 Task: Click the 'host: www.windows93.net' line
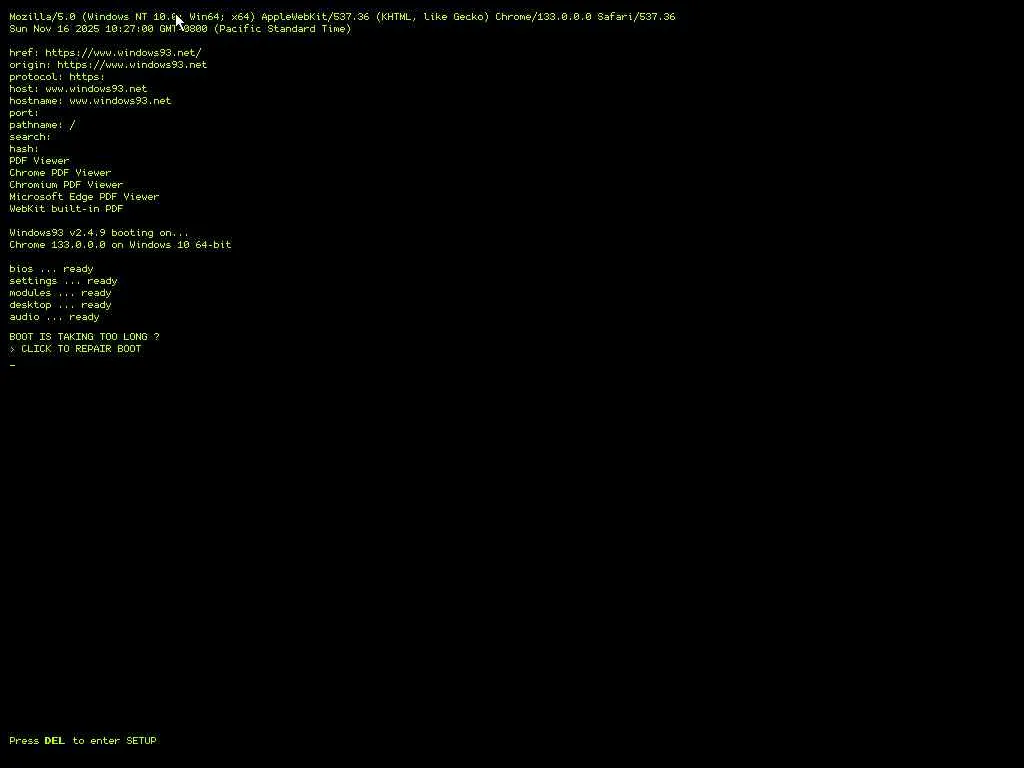78,89
